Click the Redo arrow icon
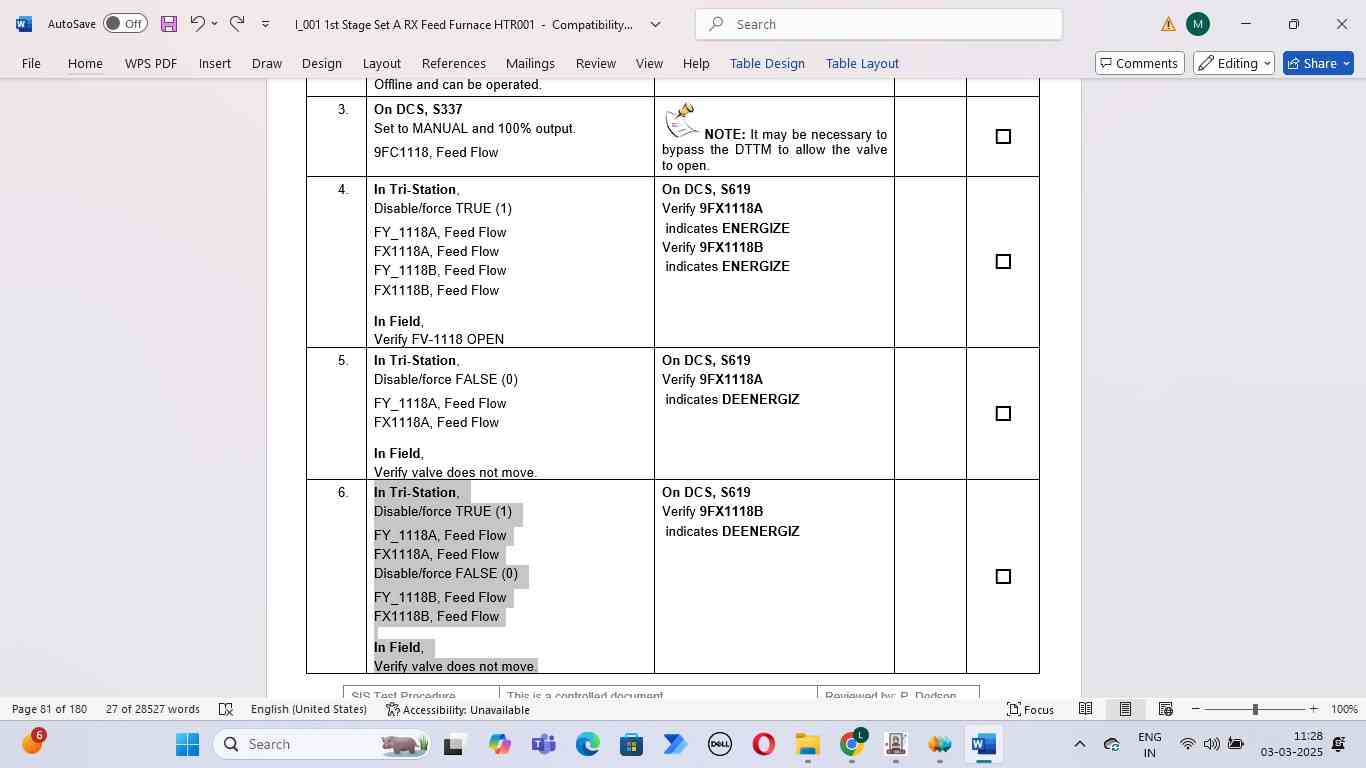The width and height of the screenshot is (1366, 768). (237, 23)
